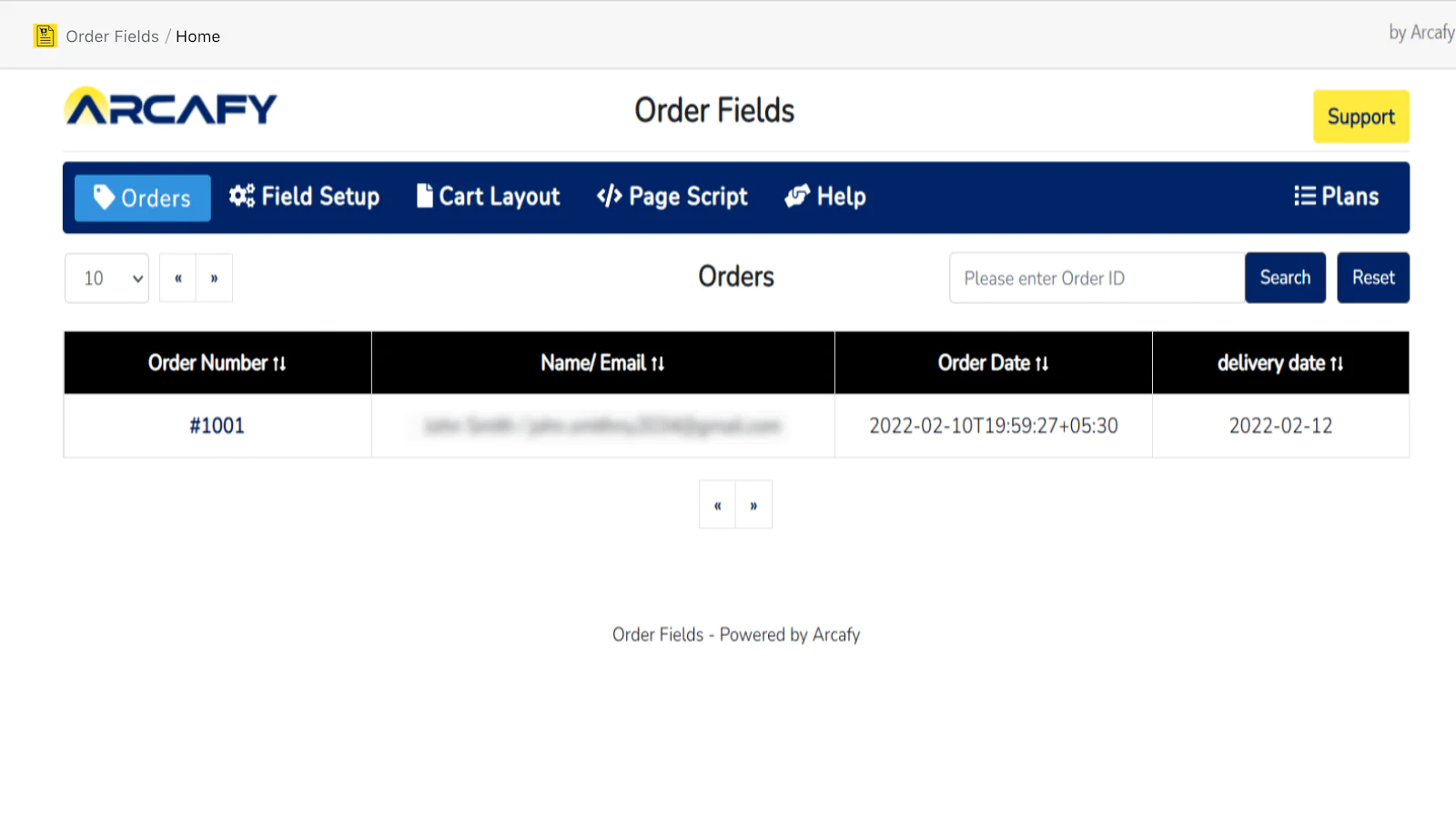Toggle sorting on the Order Date column
The height and width of the screenshot is (819, 1456).
pos(1044,362)
